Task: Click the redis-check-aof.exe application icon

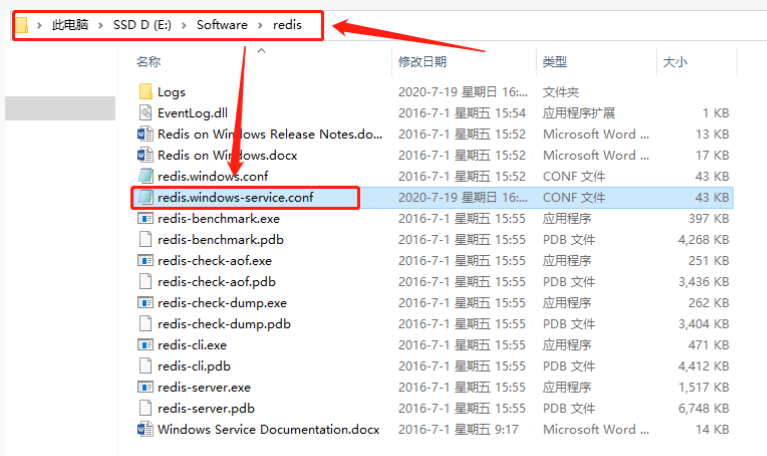Action: (x=145, y=260)
